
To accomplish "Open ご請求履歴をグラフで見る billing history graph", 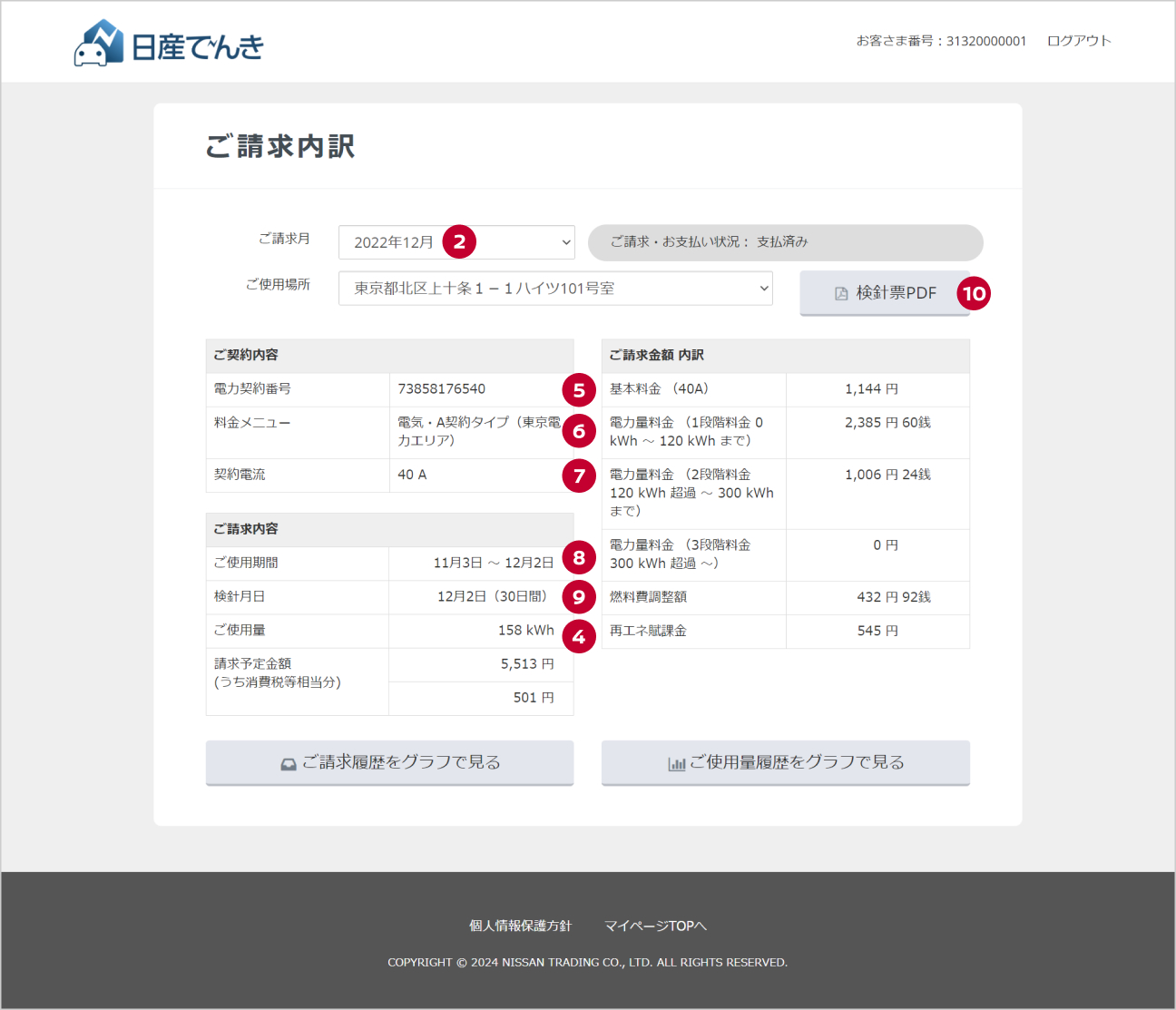I will pos(389,762).
